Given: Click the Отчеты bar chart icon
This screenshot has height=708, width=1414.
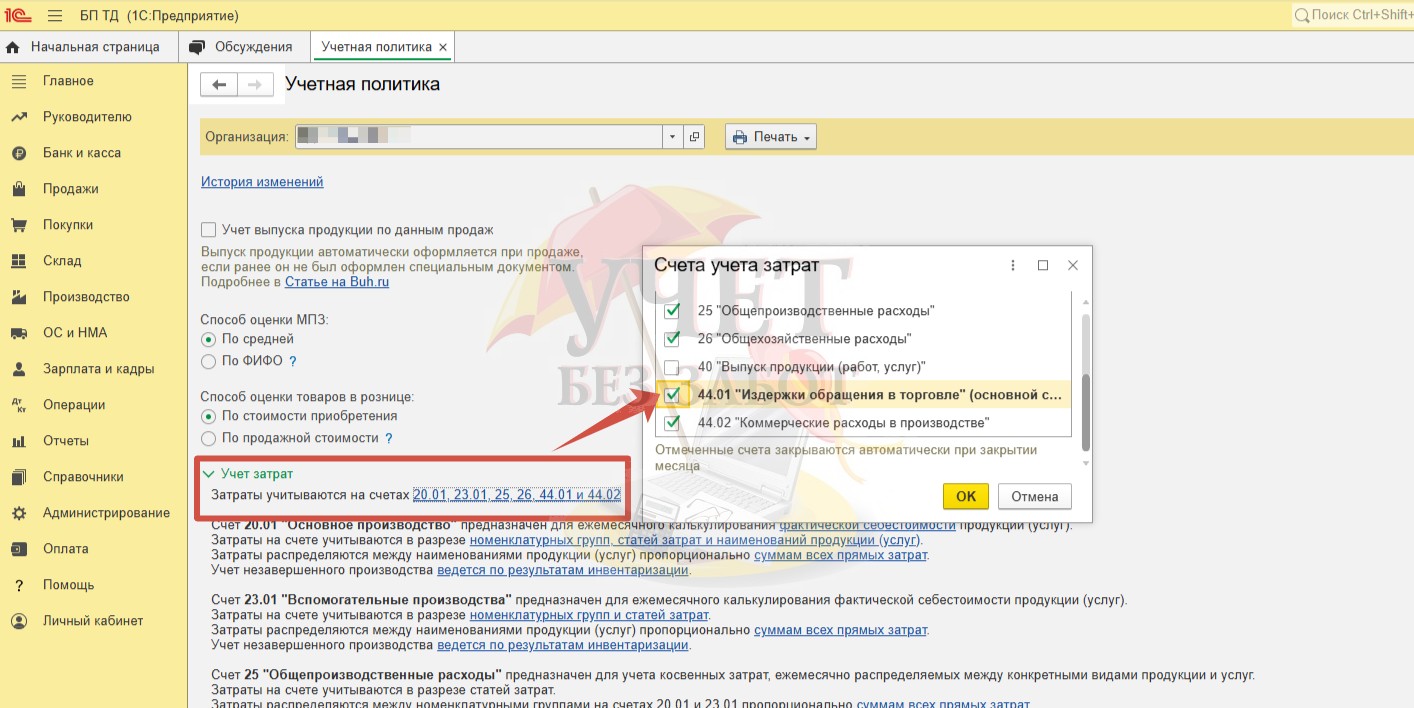Looking at the screenshot, I should [18, 441].
